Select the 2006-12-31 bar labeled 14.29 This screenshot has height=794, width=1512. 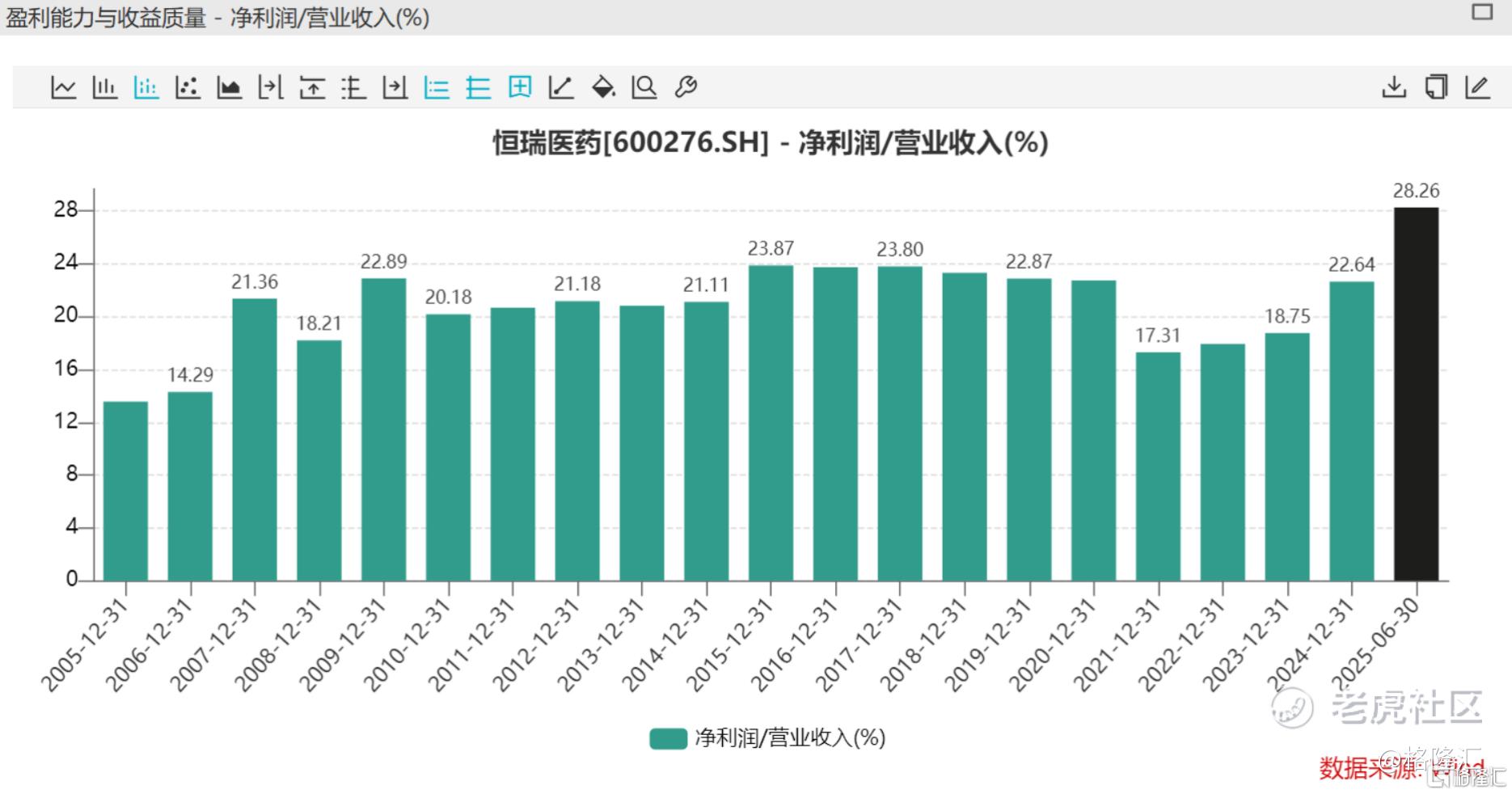(x=190, y=486)
